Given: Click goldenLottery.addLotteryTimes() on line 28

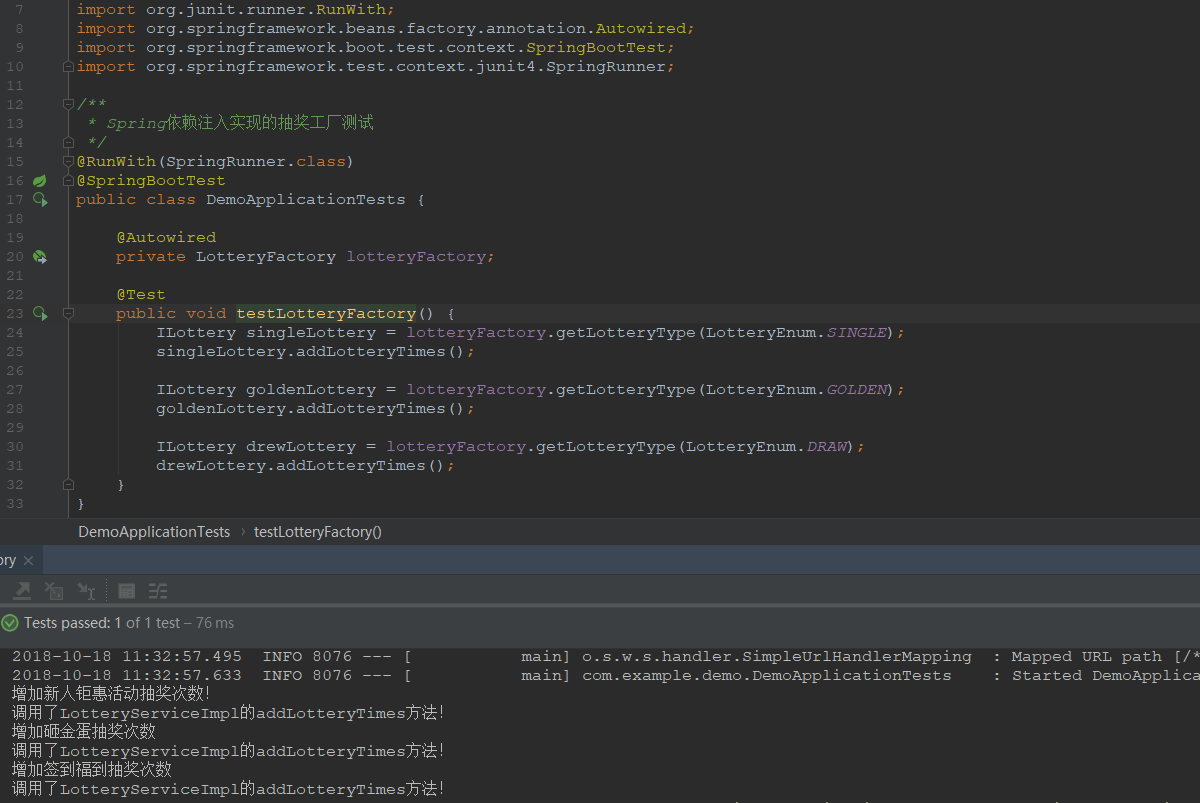Looking at the screenshot, I should [x=316, y=409].
